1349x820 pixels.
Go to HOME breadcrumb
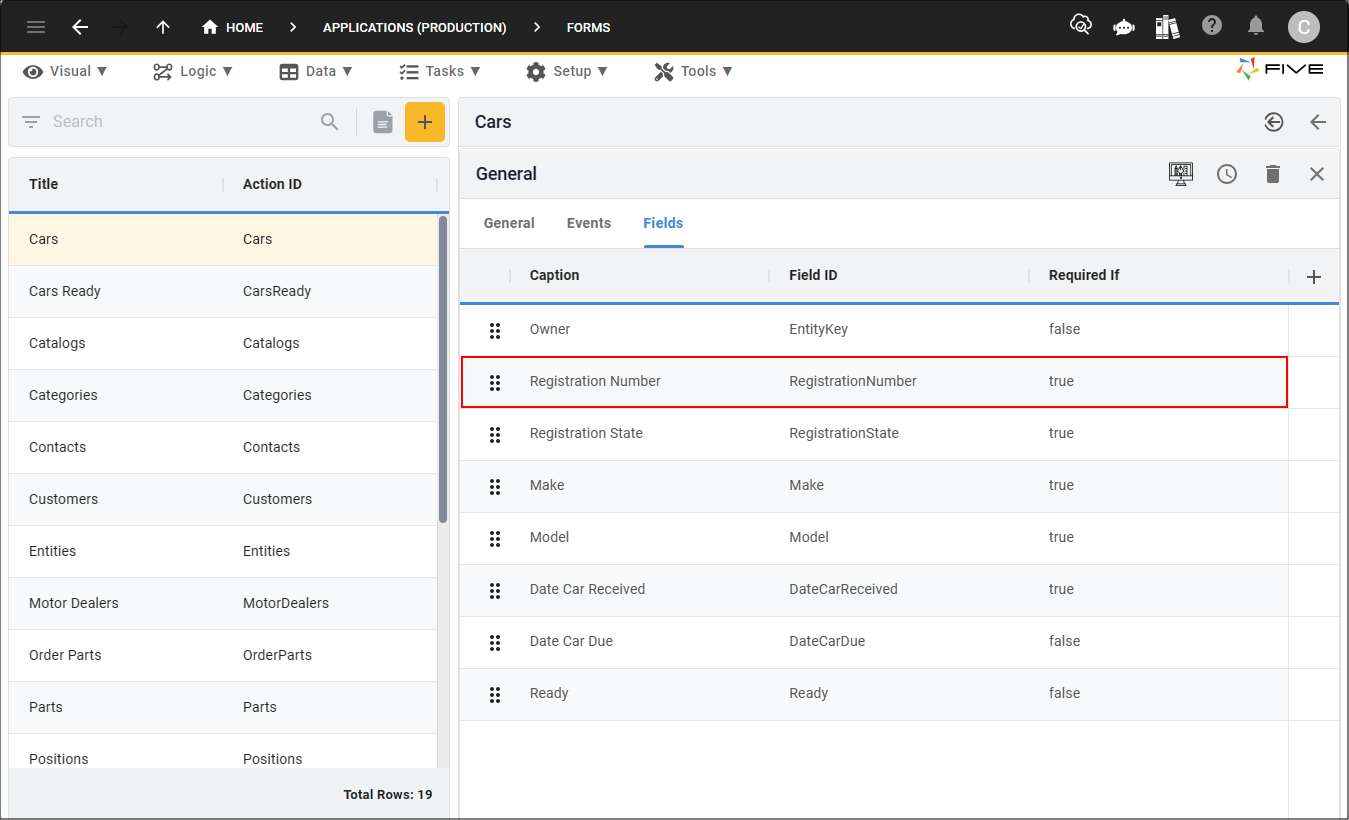pyautogui.click(x=233, y=27)
